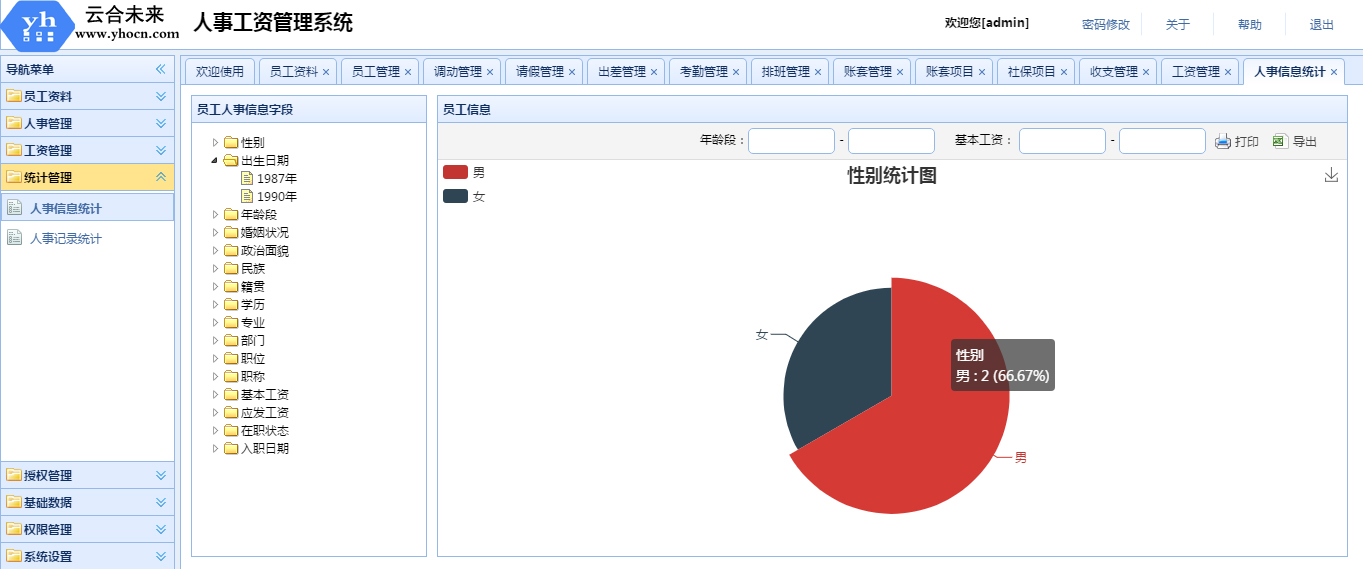
Task: Collapse the 出生日期 tree node
Action: (x=215, y=160)
